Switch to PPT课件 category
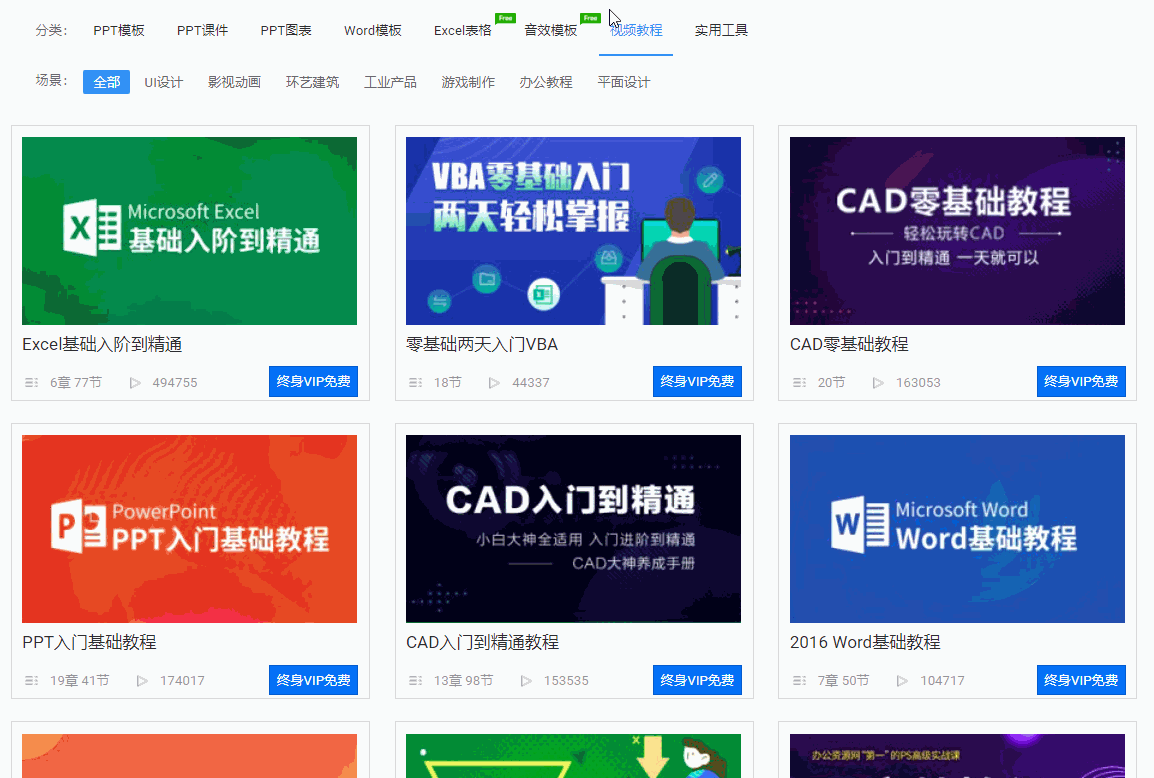 point(202,30)
